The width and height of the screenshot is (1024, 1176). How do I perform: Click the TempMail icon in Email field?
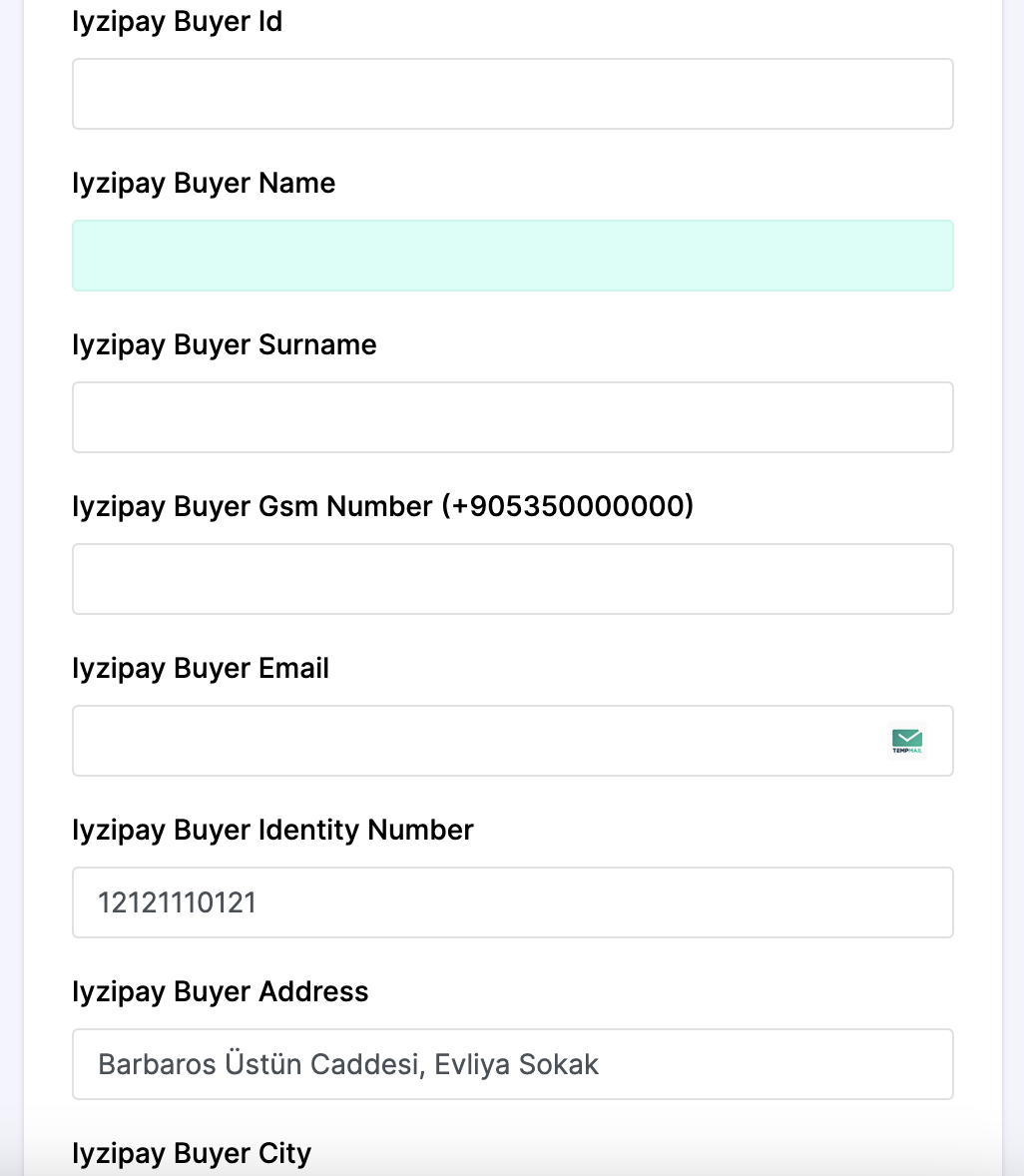pos(907,741)
